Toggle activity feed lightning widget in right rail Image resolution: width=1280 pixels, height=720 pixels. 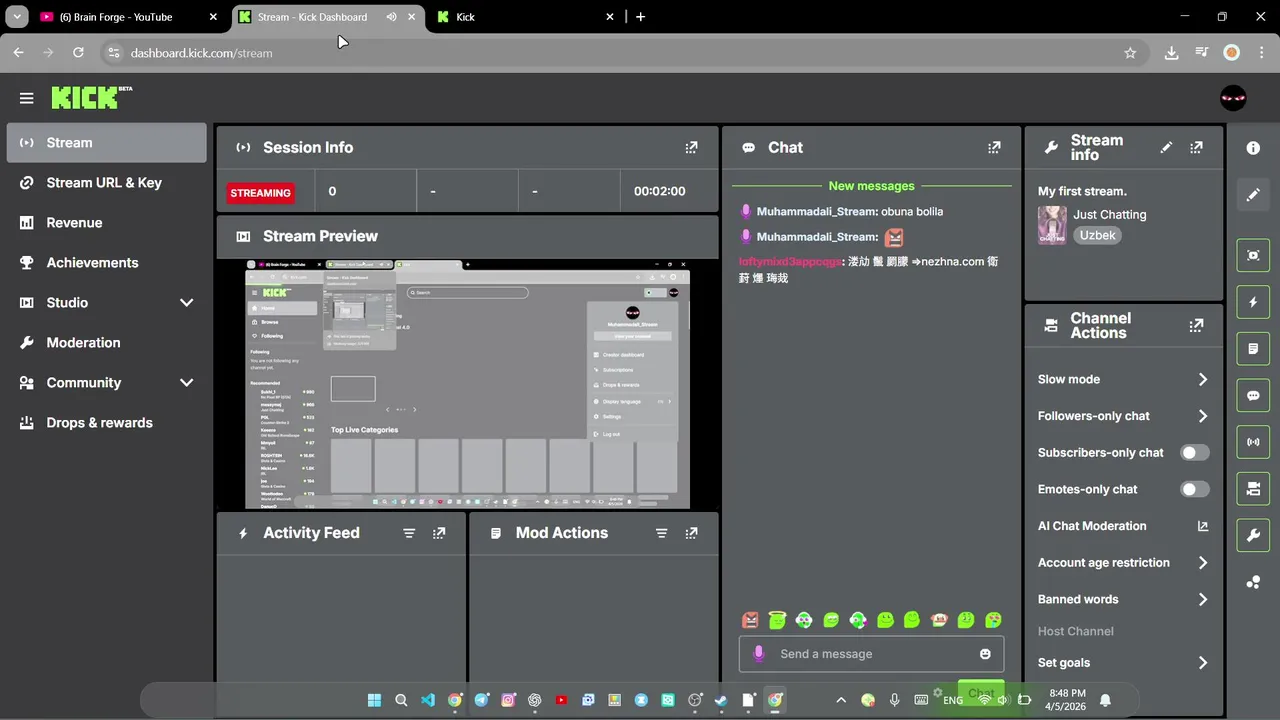[x=1253, y=302]
